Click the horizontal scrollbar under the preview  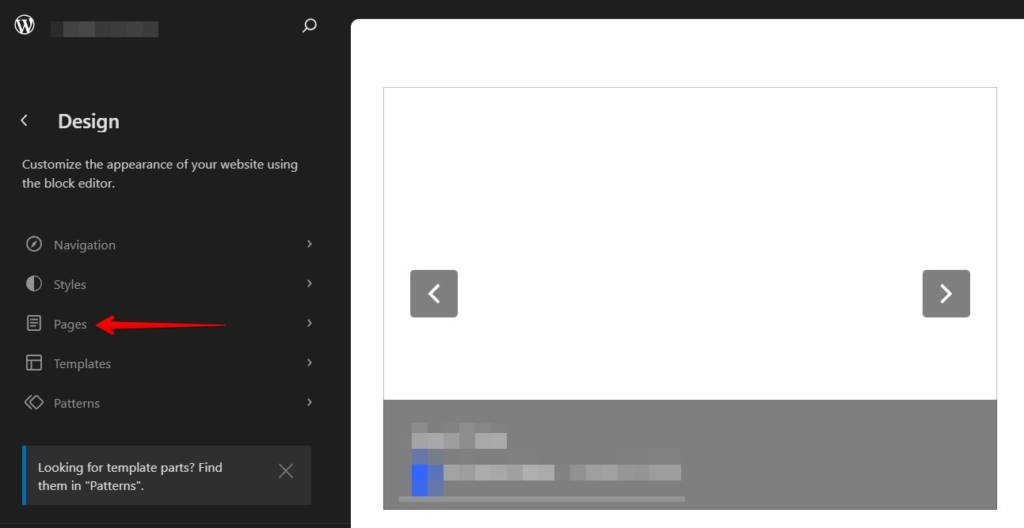coord(541,499)
